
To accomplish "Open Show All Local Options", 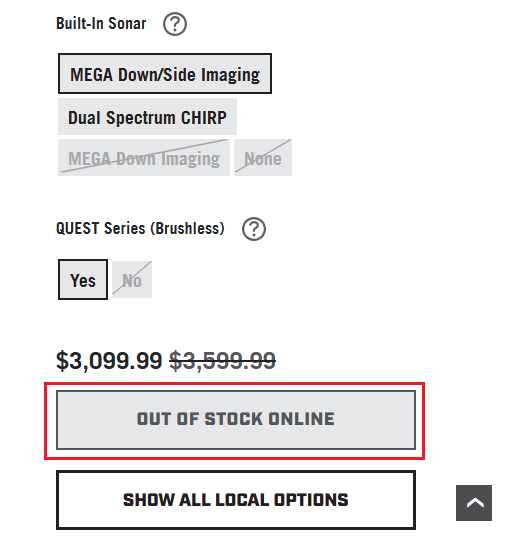I will pyautogui.click(x=236, y=500).
